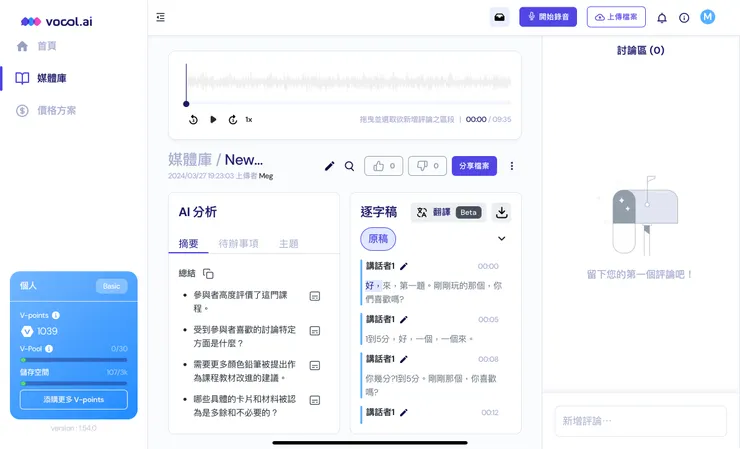Click the 分享檔案 share button
Screen dimensions: 740x449
point(474,166)
